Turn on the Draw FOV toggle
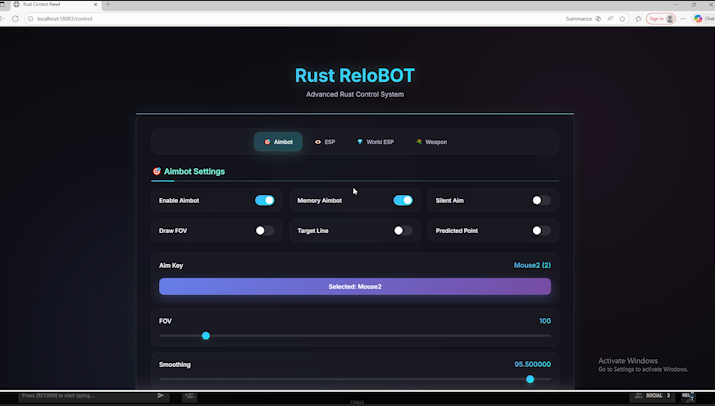The height and width of the screenshot is (406, 715). [264, 230]
